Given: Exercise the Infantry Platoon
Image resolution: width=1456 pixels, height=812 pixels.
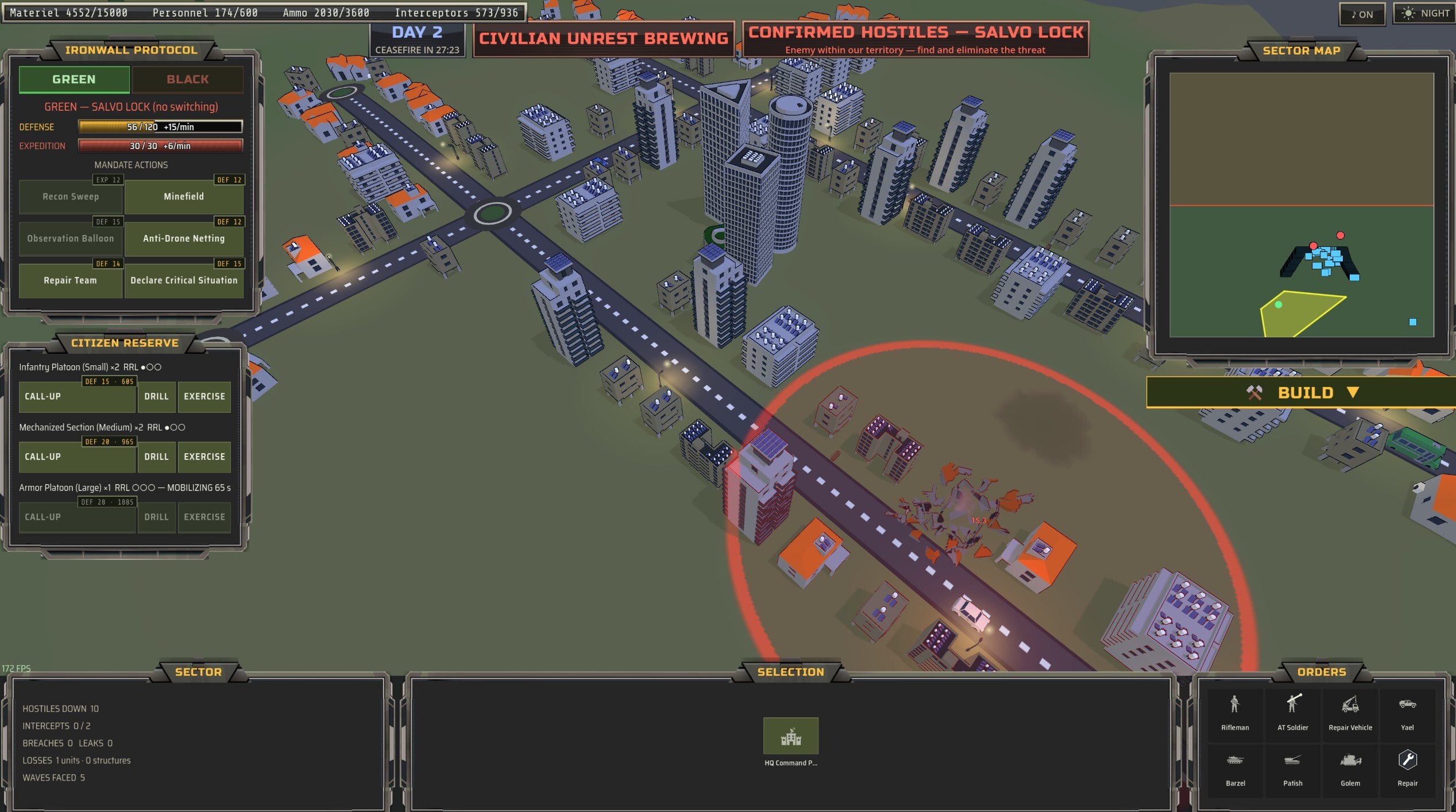Looking at the screenshot, I should pos(204,397).
